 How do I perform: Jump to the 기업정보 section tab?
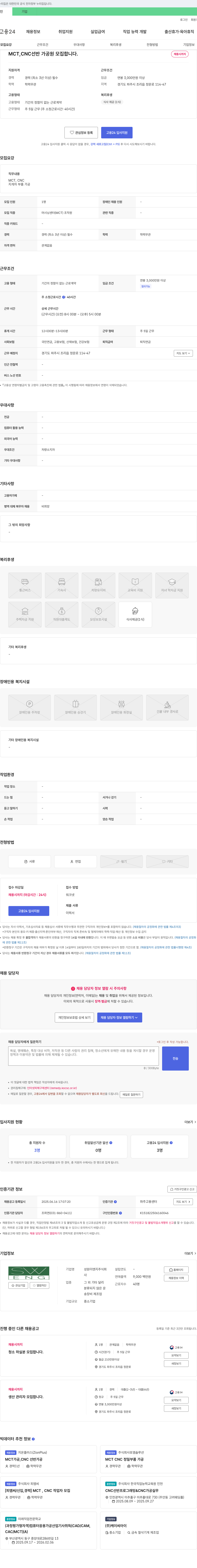(189, 44)
